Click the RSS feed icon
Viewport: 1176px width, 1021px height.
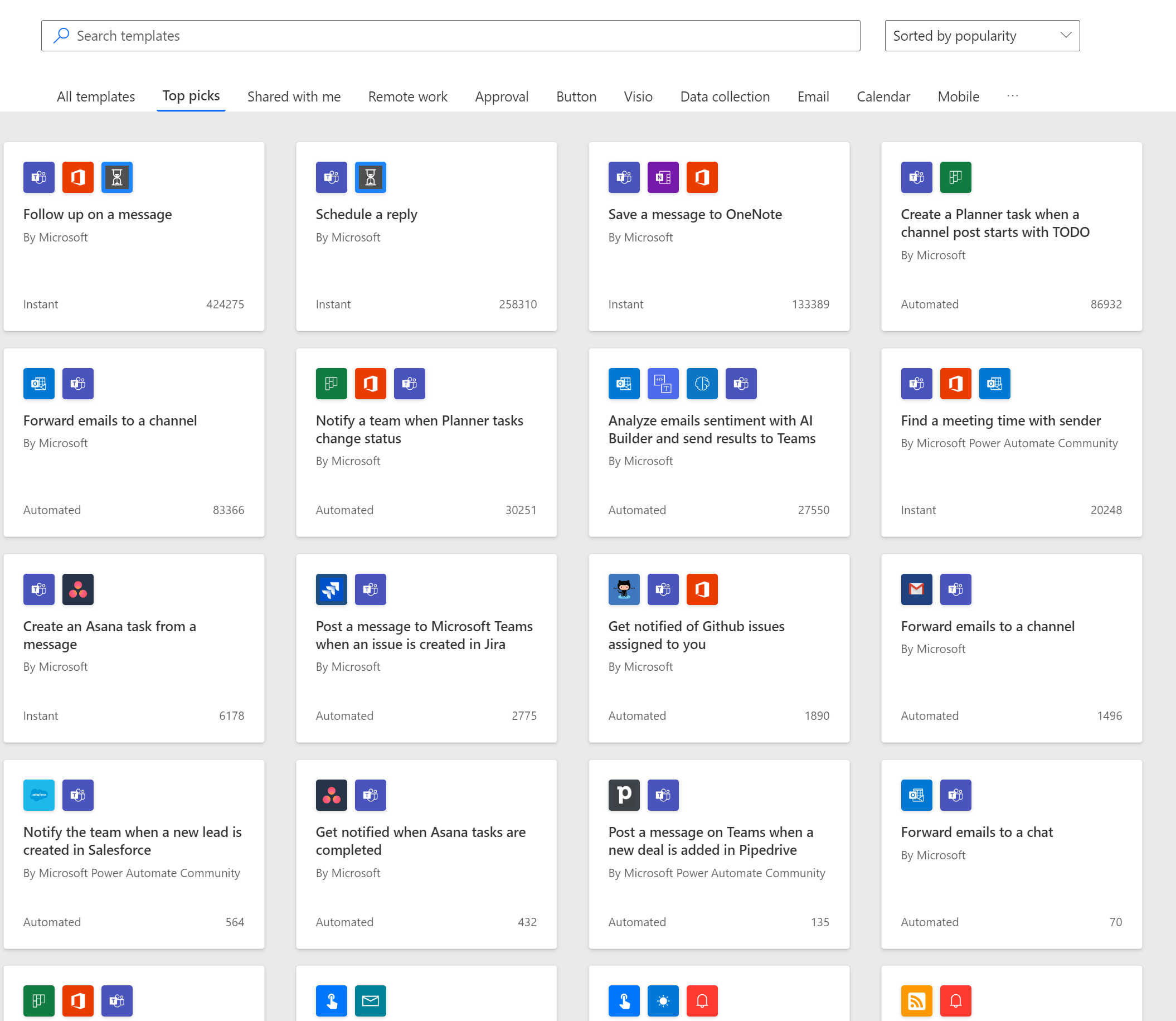(x=916, y=1000)
